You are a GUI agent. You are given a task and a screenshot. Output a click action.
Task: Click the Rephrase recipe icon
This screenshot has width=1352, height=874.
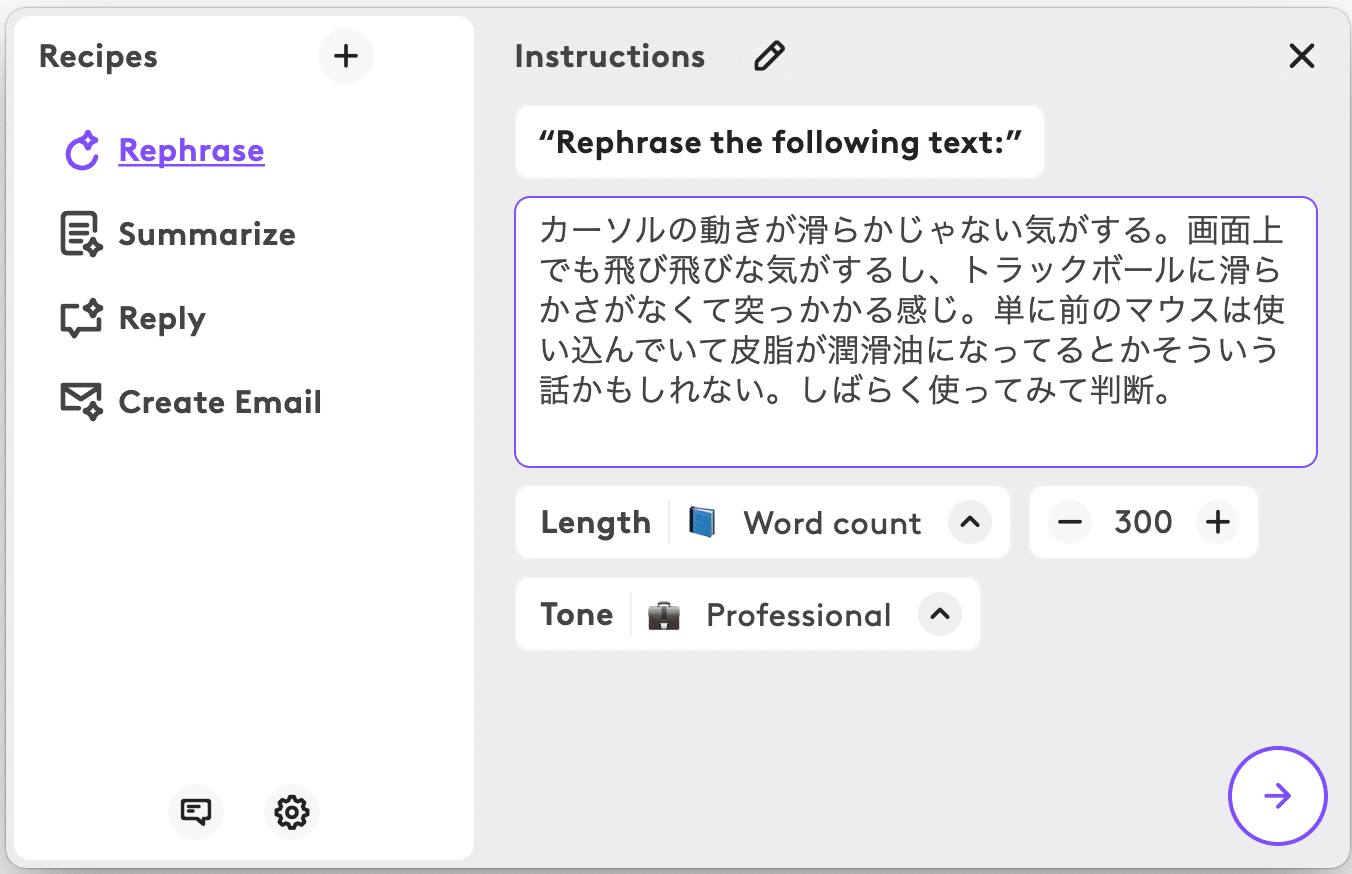tap(82, 151)
